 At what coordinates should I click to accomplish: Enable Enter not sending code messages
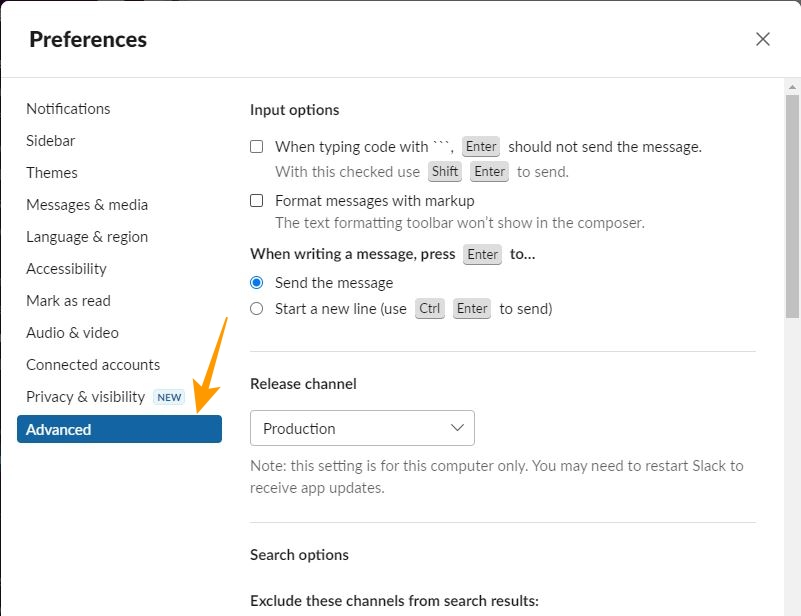click(x=256, y=147)
